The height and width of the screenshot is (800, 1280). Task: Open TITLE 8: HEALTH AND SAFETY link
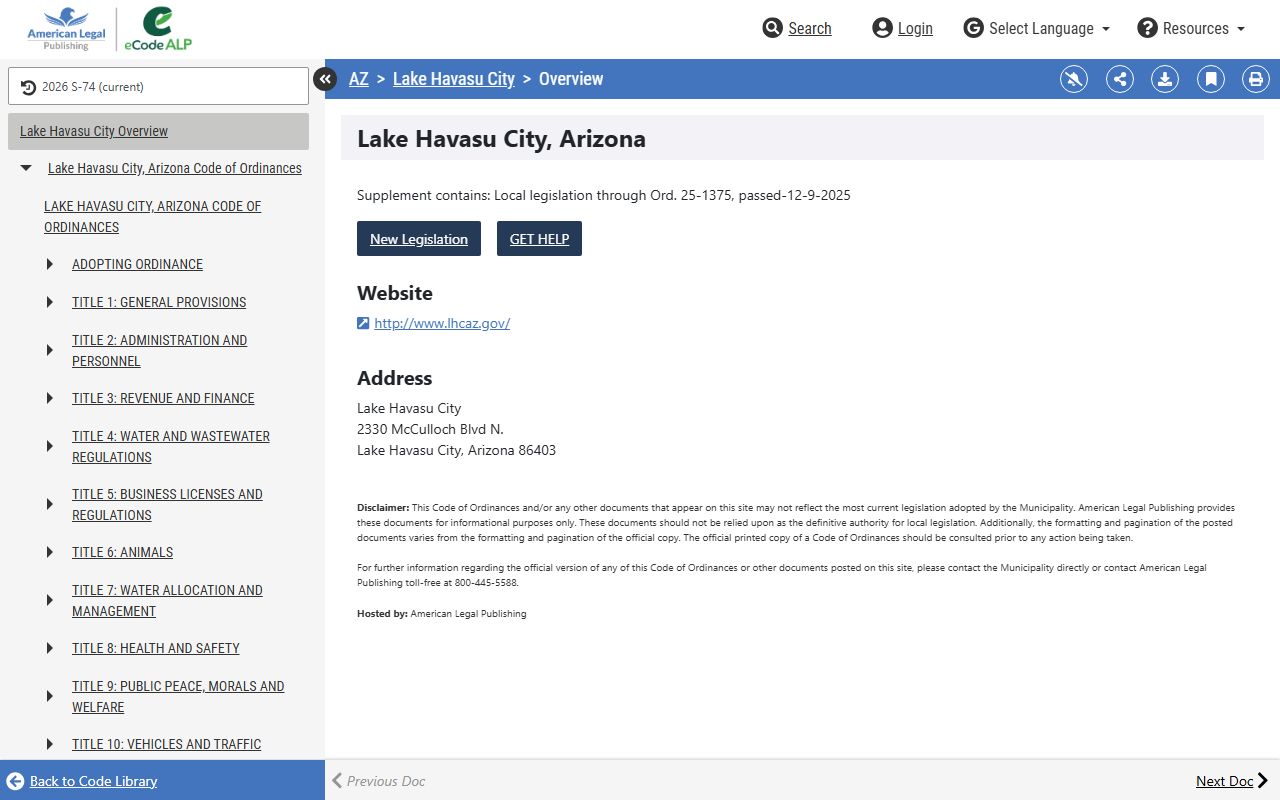point(156,649)
